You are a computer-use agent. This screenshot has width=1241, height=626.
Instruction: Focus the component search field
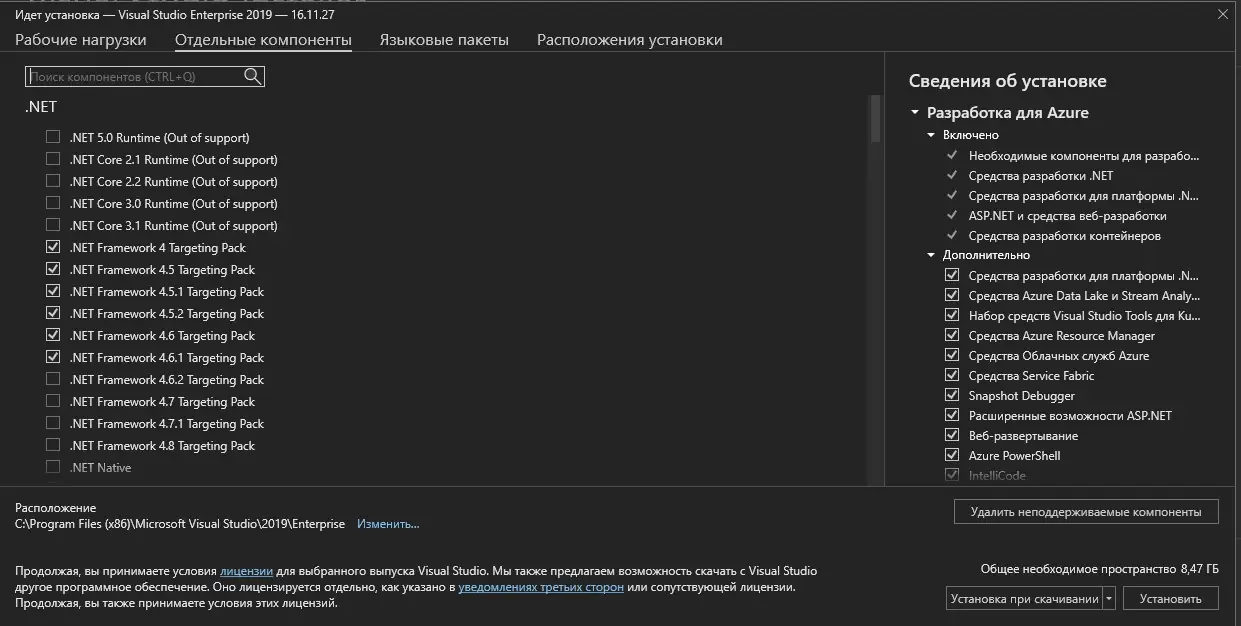[135, 76]
